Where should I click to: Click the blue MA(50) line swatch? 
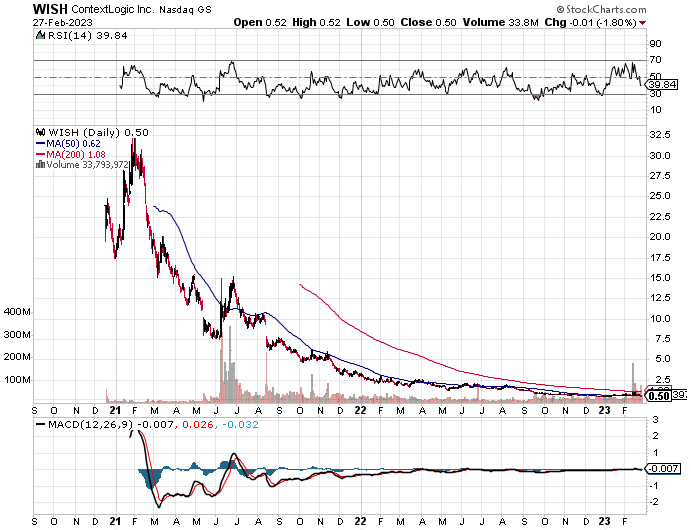pos(41,144)
